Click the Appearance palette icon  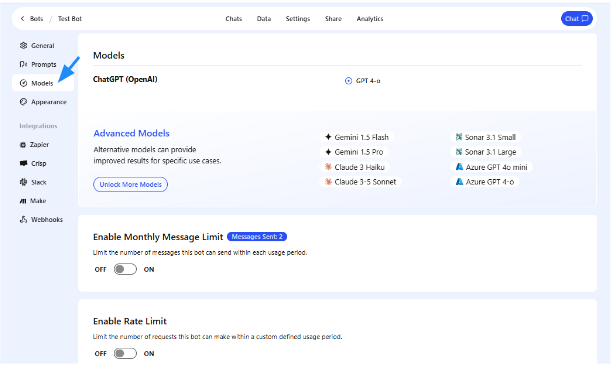[23, 102]
